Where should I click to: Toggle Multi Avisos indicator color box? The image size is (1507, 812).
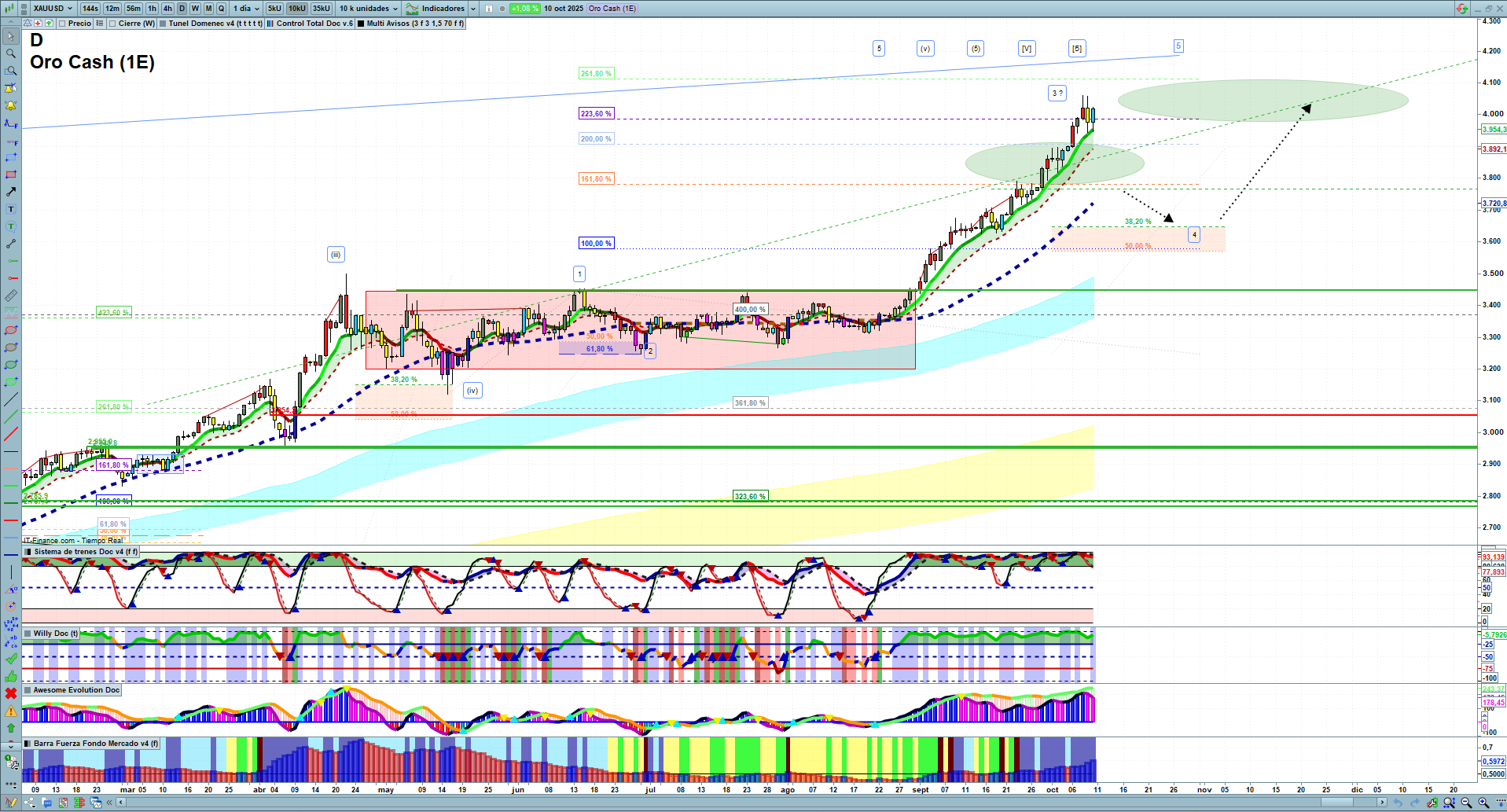pyautogui.click(x=361, y=24)
